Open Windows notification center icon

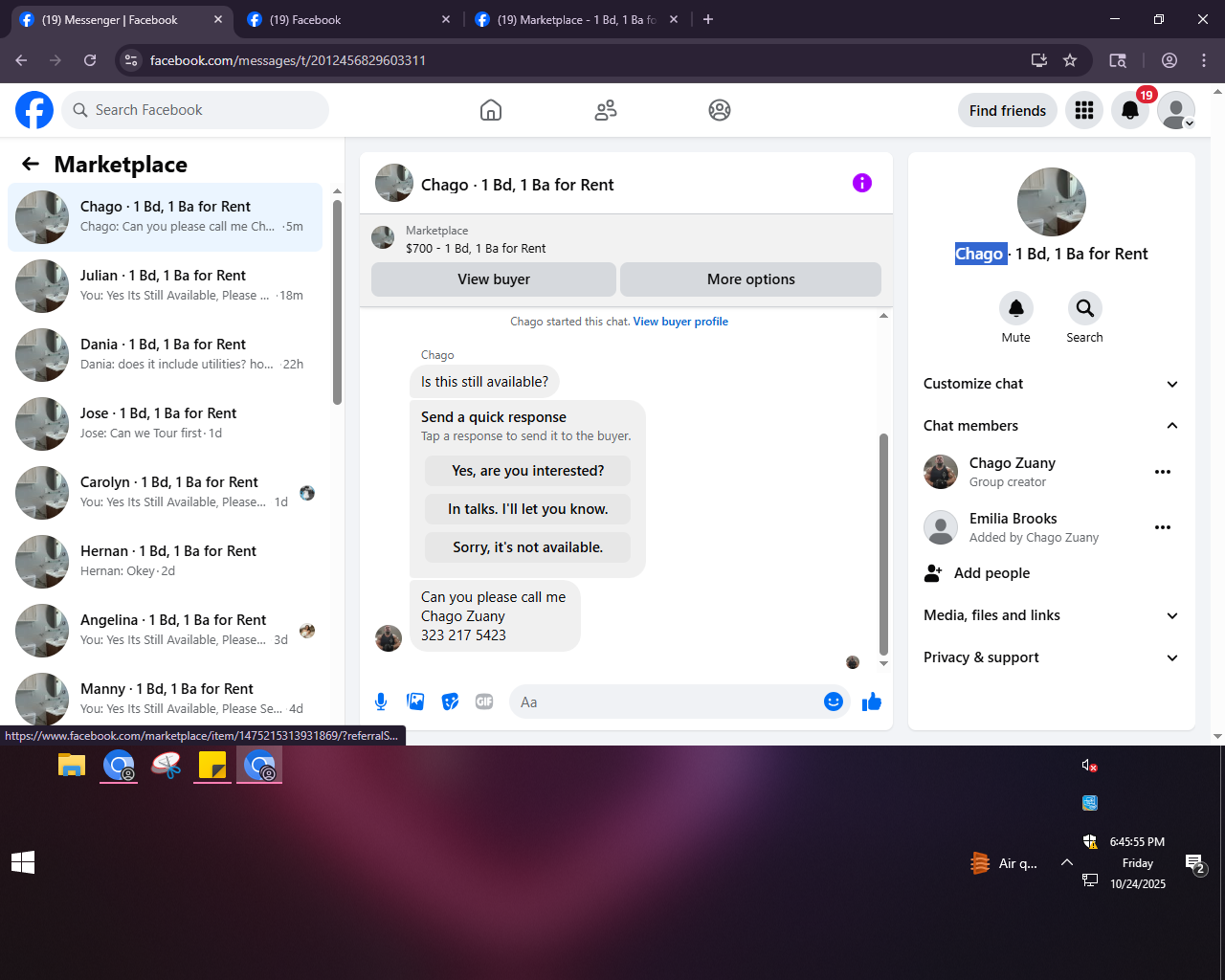[1195, 864]
